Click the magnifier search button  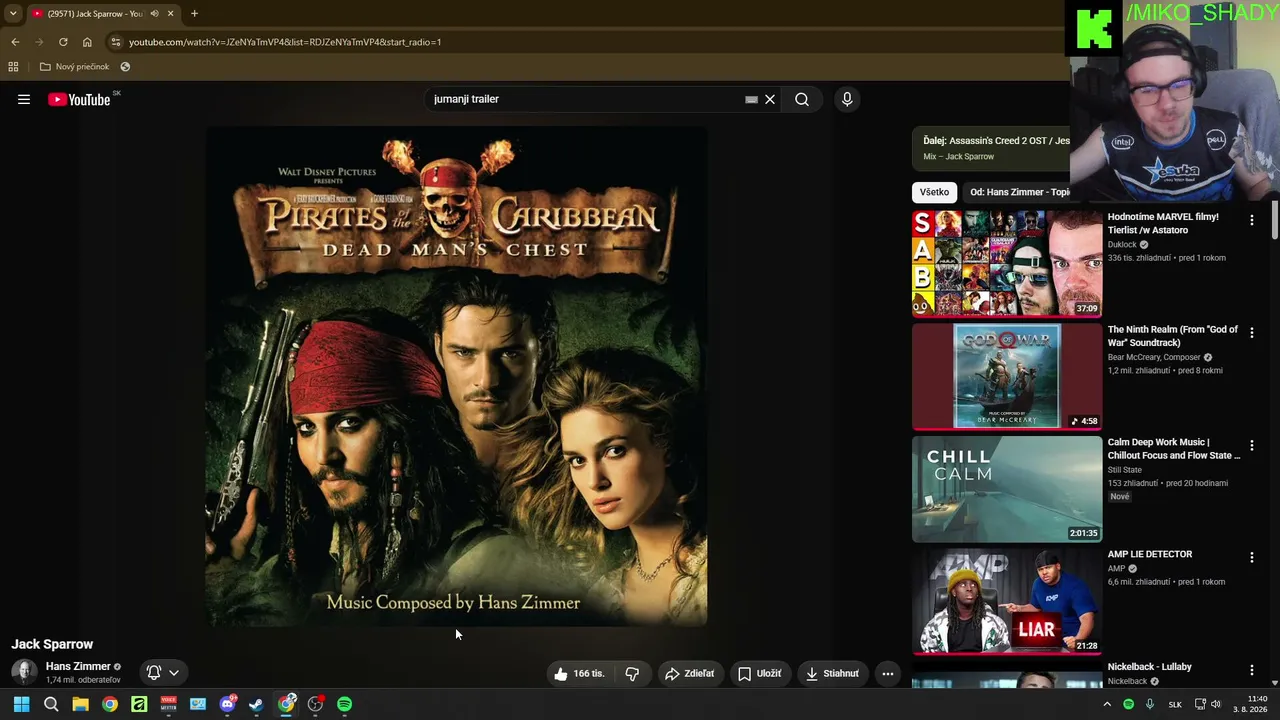(802, 99)
